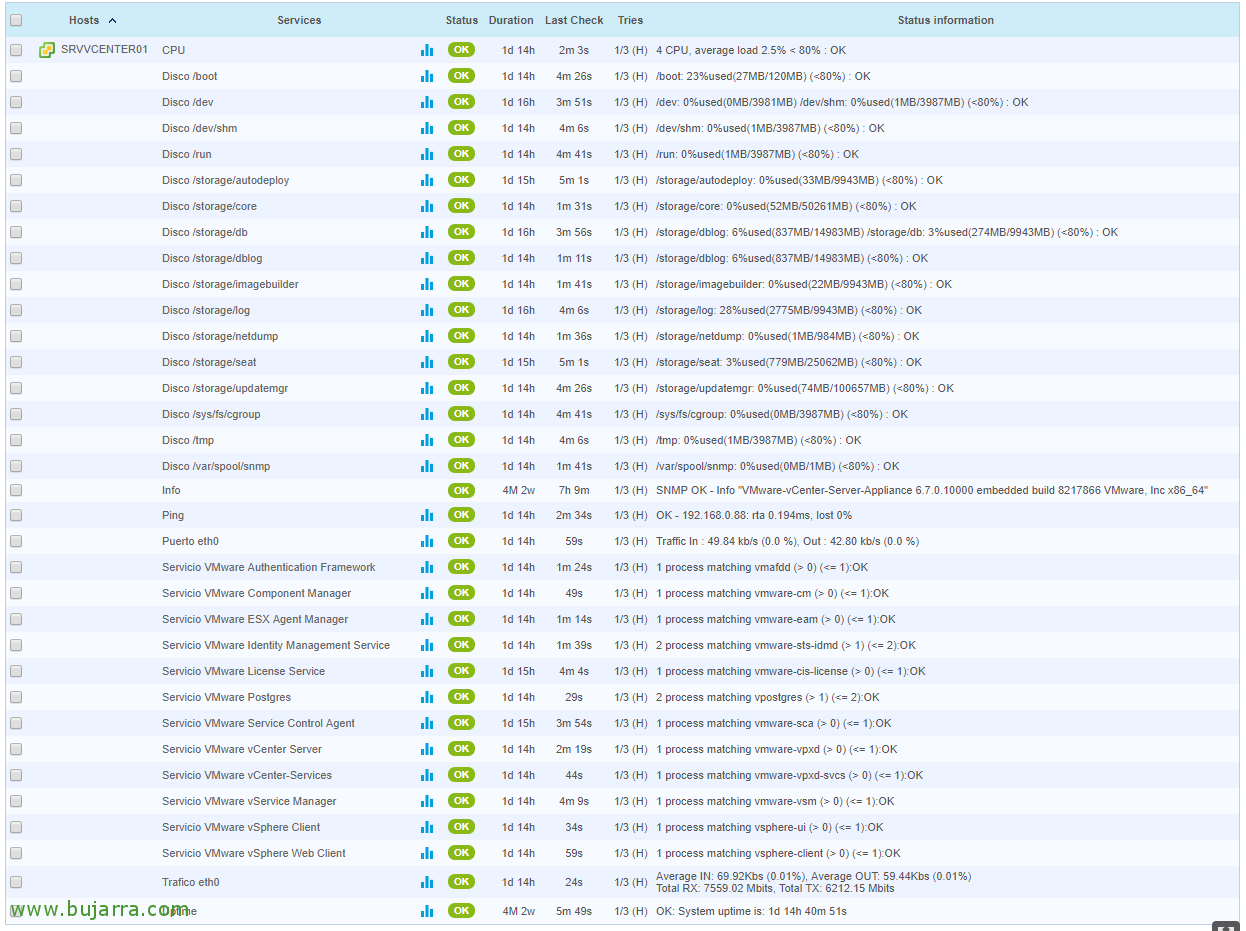The width and height of the screenshot is (1246, 931).
Task: Open the graph icon for Disco /run
Action: [x=427, y=153]
